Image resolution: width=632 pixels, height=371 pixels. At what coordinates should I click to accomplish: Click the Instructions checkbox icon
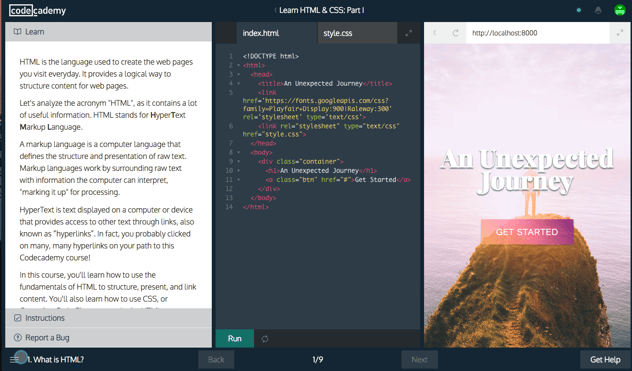(x=18, y=318)
